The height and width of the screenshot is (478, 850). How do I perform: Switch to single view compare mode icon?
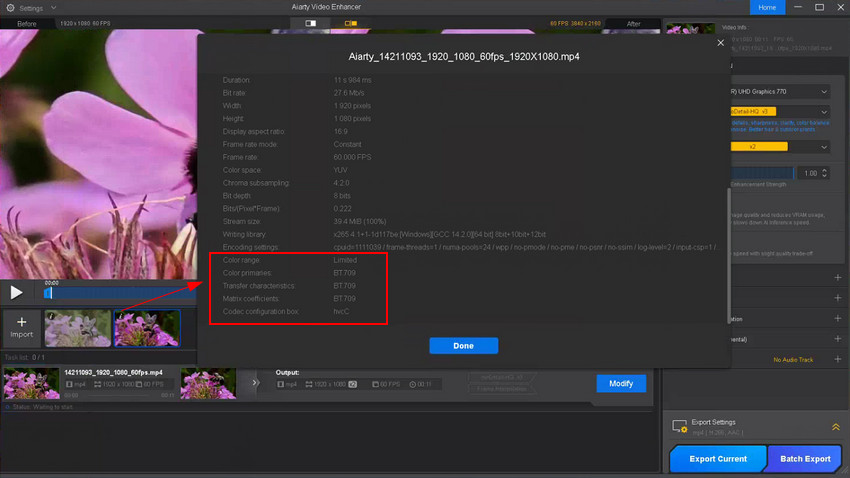coord(310,23)
